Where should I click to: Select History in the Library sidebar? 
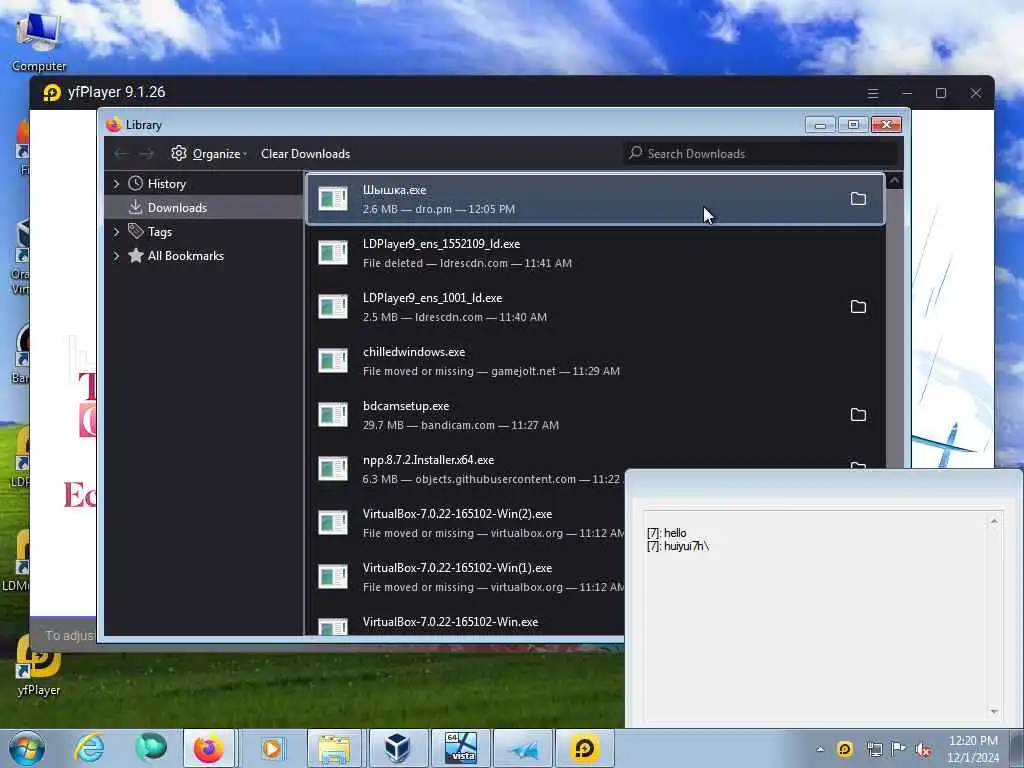click(x=204, y=184)
